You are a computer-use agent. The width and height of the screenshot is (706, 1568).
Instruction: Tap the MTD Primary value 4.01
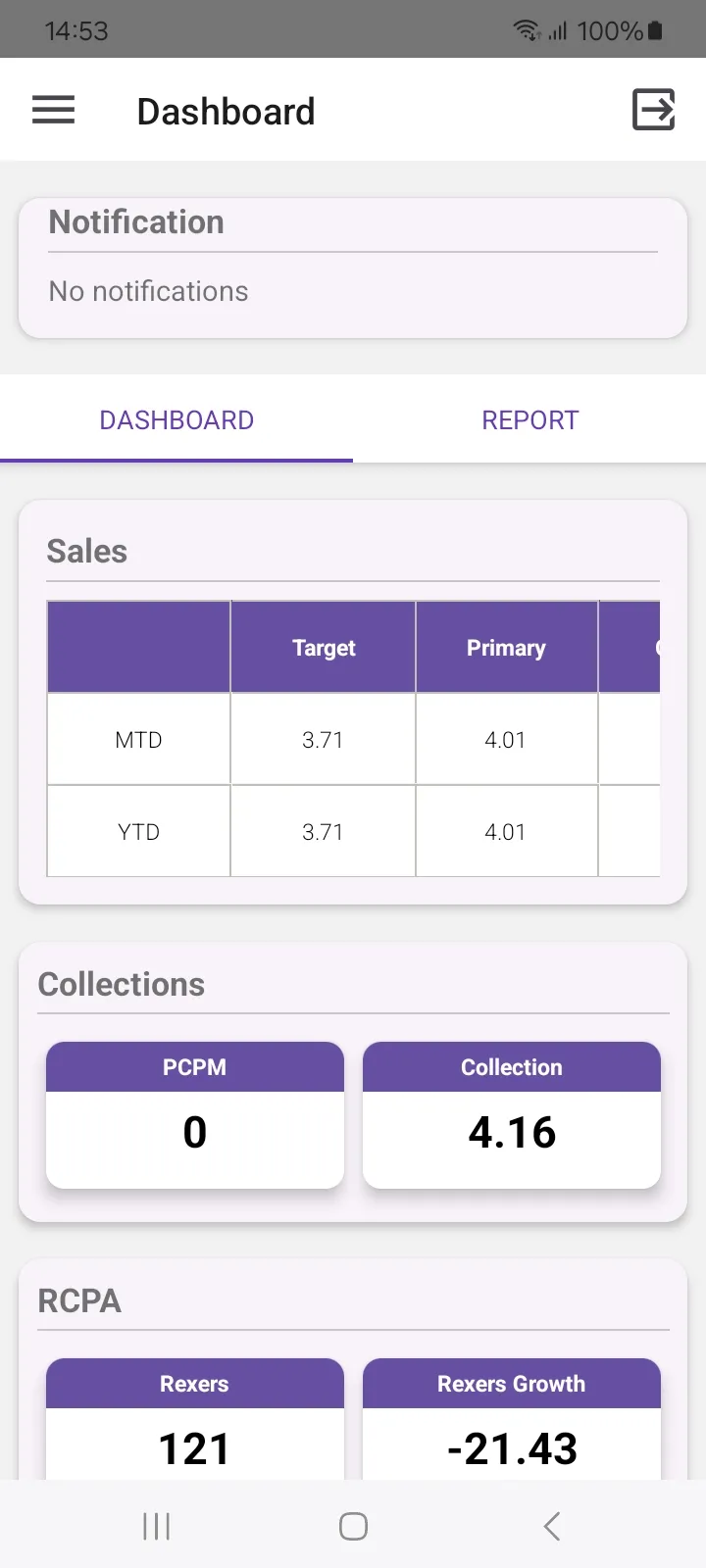[x=506, y=740]
